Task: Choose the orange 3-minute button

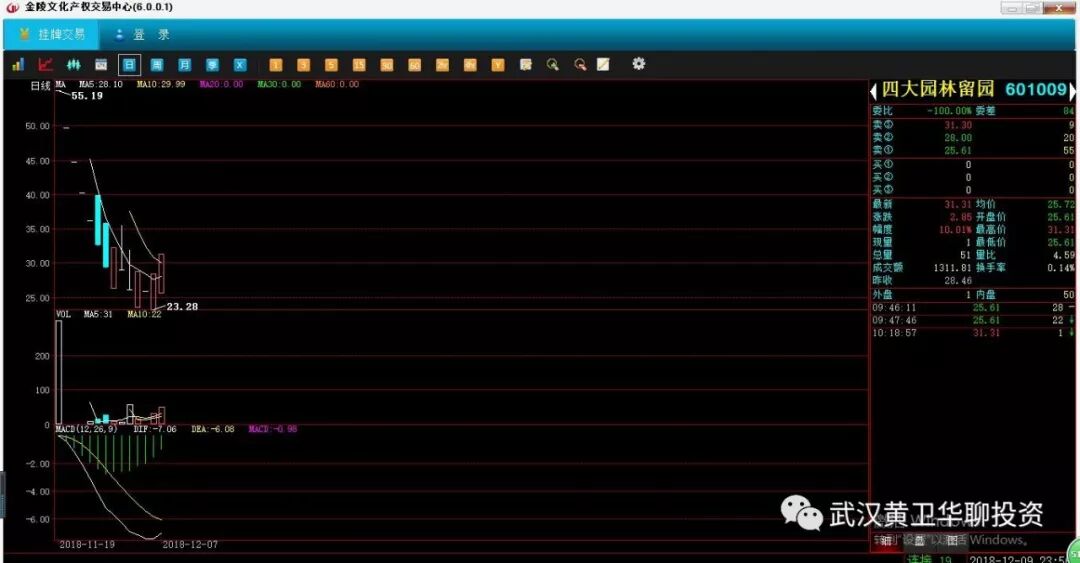Action: click(304, 65)
